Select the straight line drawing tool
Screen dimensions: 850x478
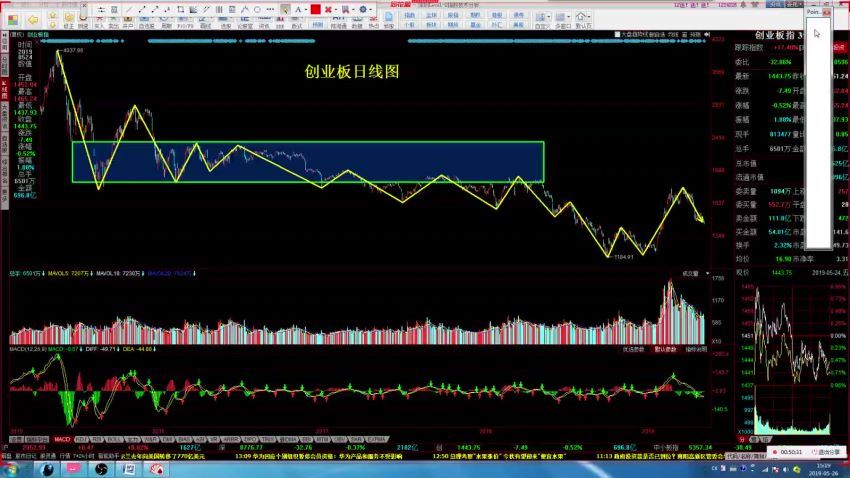(129, 9)
